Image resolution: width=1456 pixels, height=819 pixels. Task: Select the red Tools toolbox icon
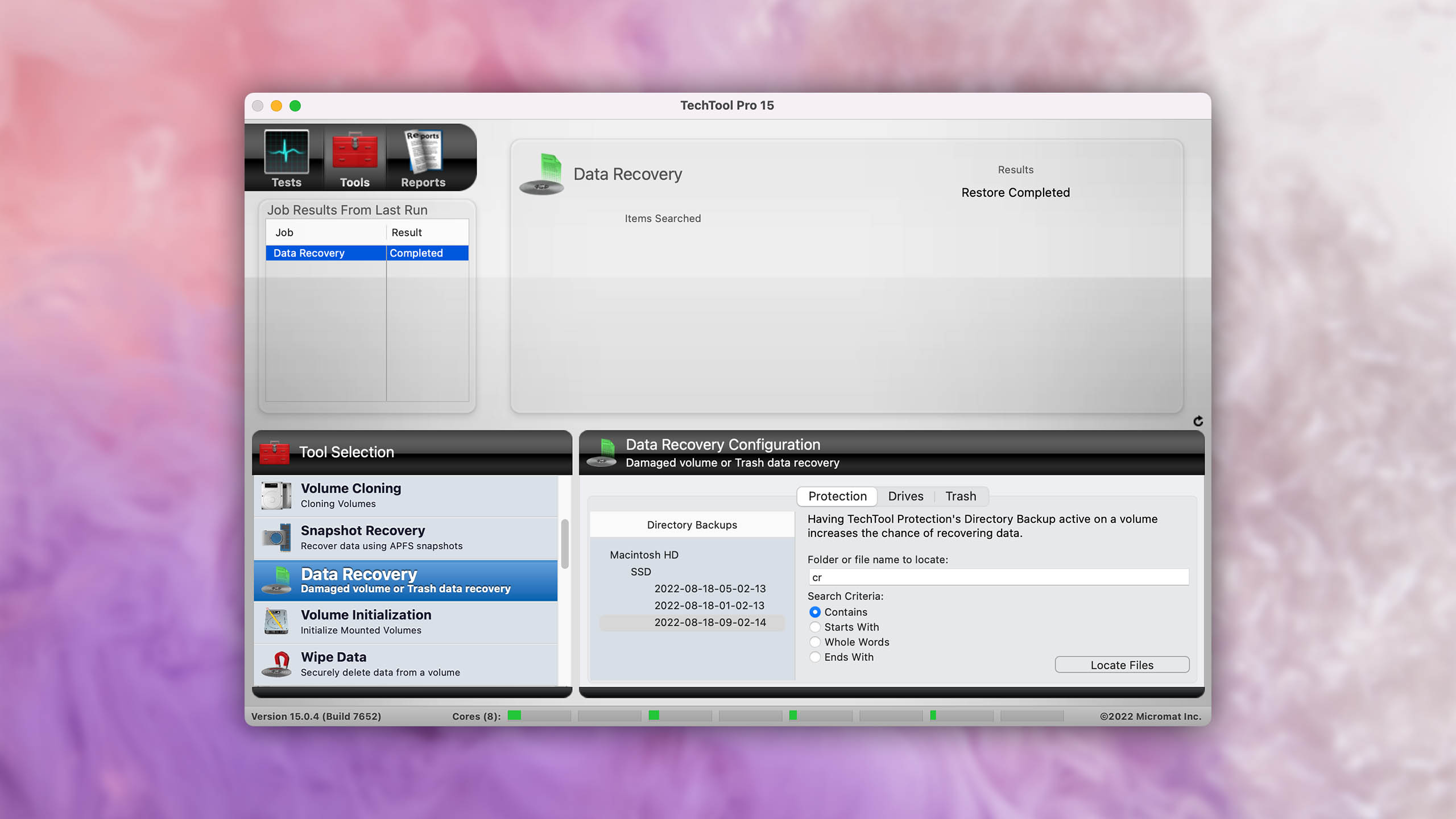354,151
